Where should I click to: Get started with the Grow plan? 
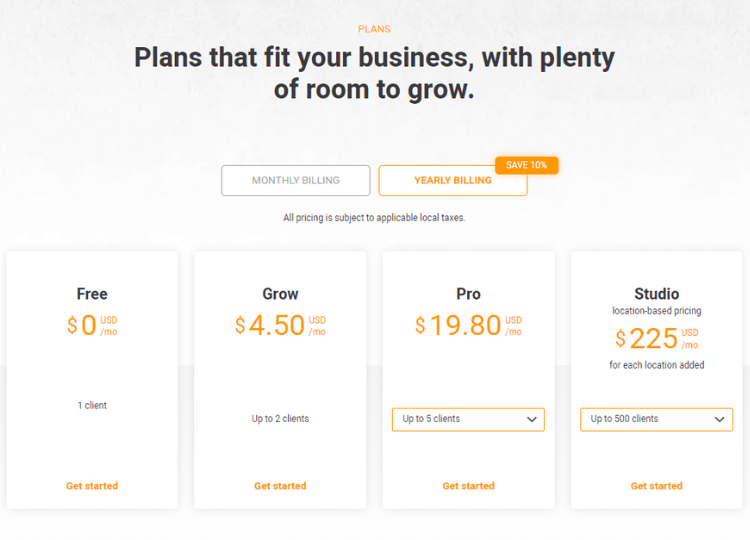click(280, 486)
